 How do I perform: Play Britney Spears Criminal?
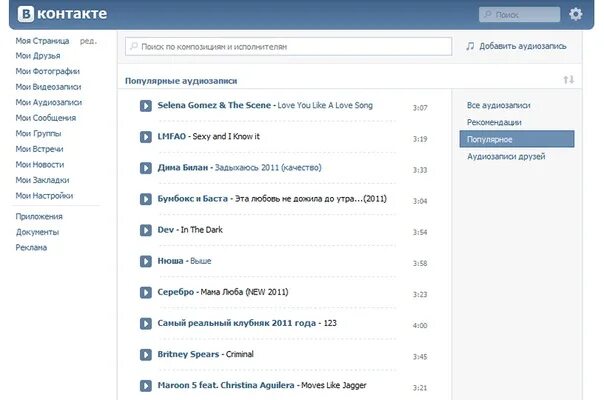pos(146,355)
